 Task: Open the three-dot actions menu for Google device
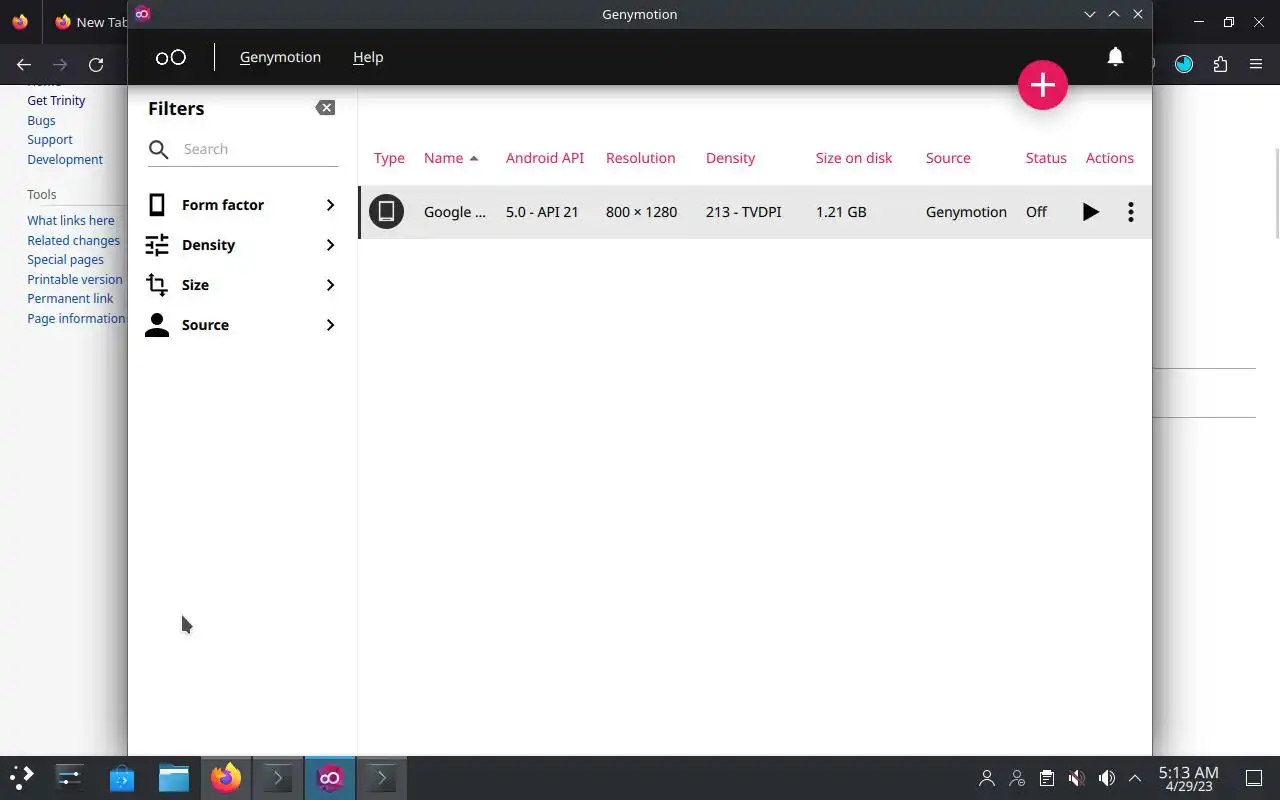(1131, 212)
